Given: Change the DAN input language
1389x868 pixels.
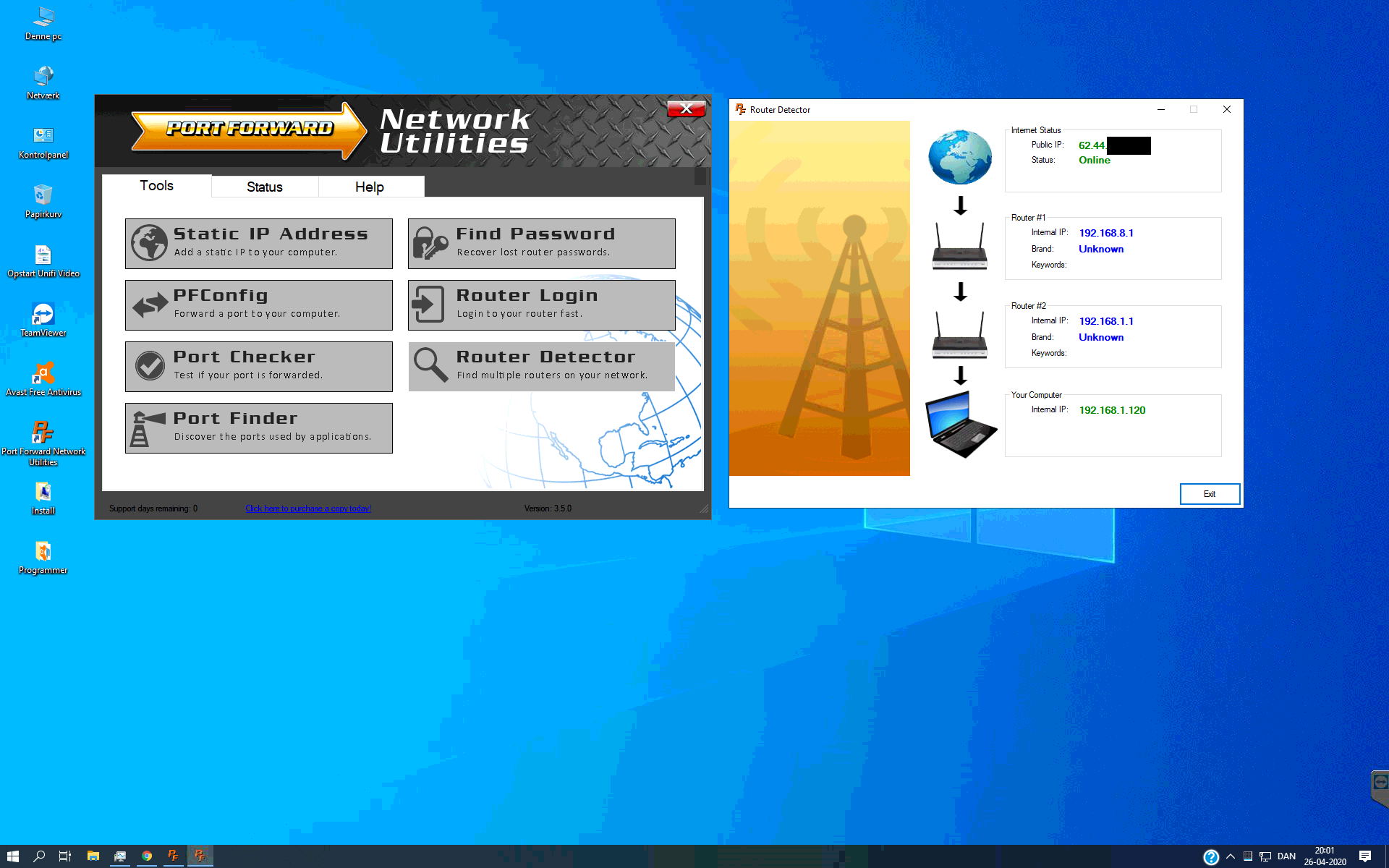Looking at the screenshot, I should 1286,856.
